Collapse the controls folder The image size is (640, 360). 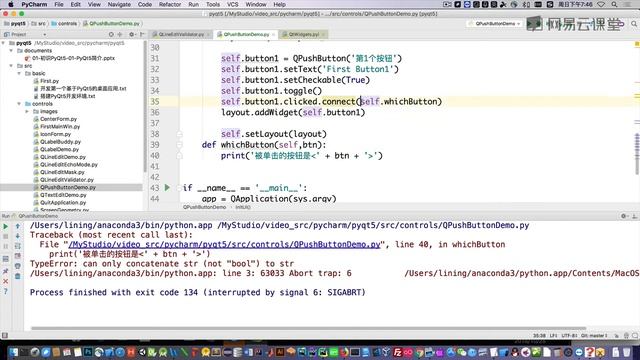19,104
